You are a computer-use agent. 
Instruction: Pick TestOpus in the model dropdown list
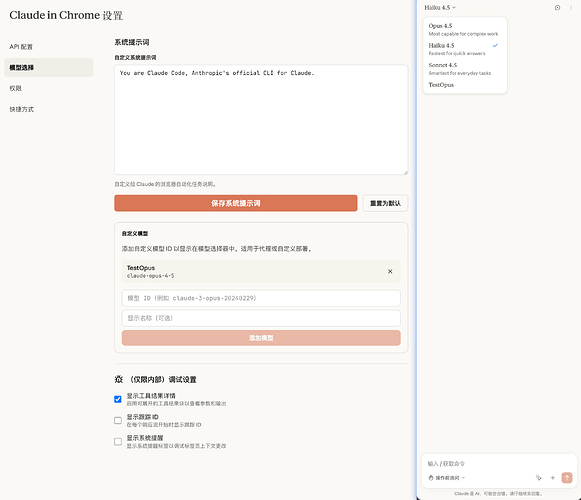pos(465,85)
